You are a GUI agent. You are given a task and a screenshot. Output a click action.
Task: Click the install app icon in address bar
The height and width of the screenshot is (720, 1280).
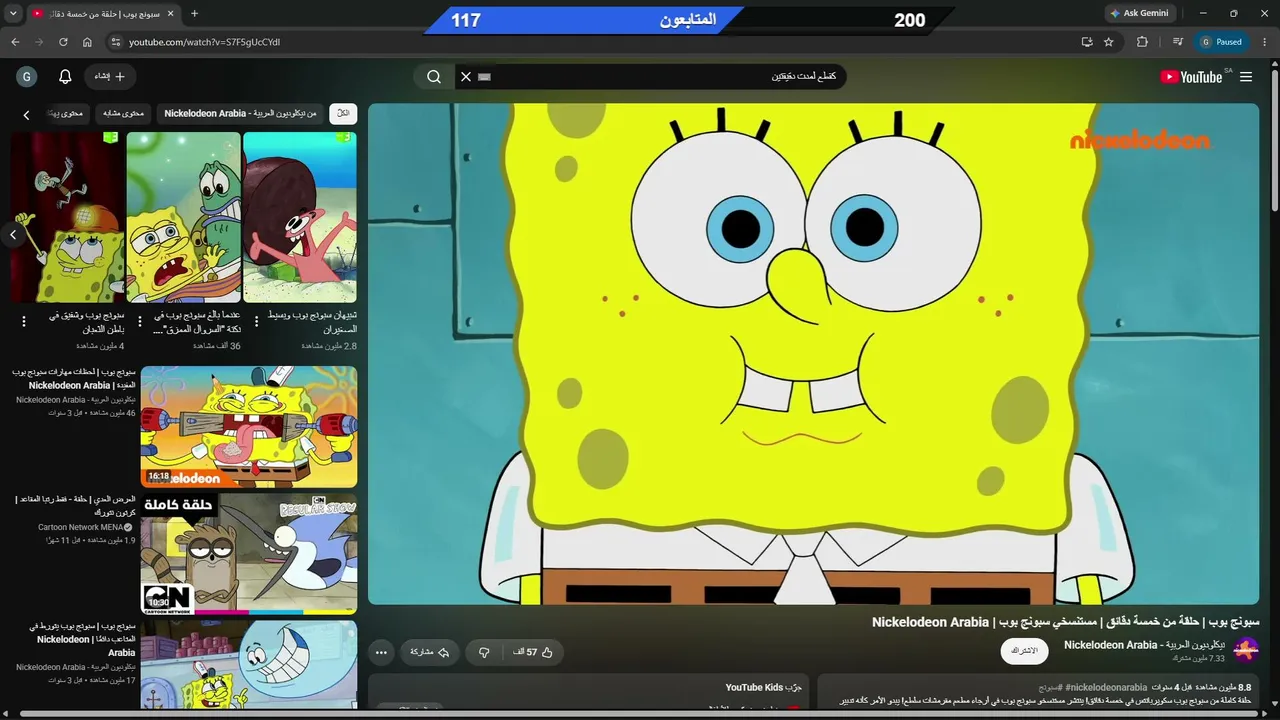[x=1087, y=42]
